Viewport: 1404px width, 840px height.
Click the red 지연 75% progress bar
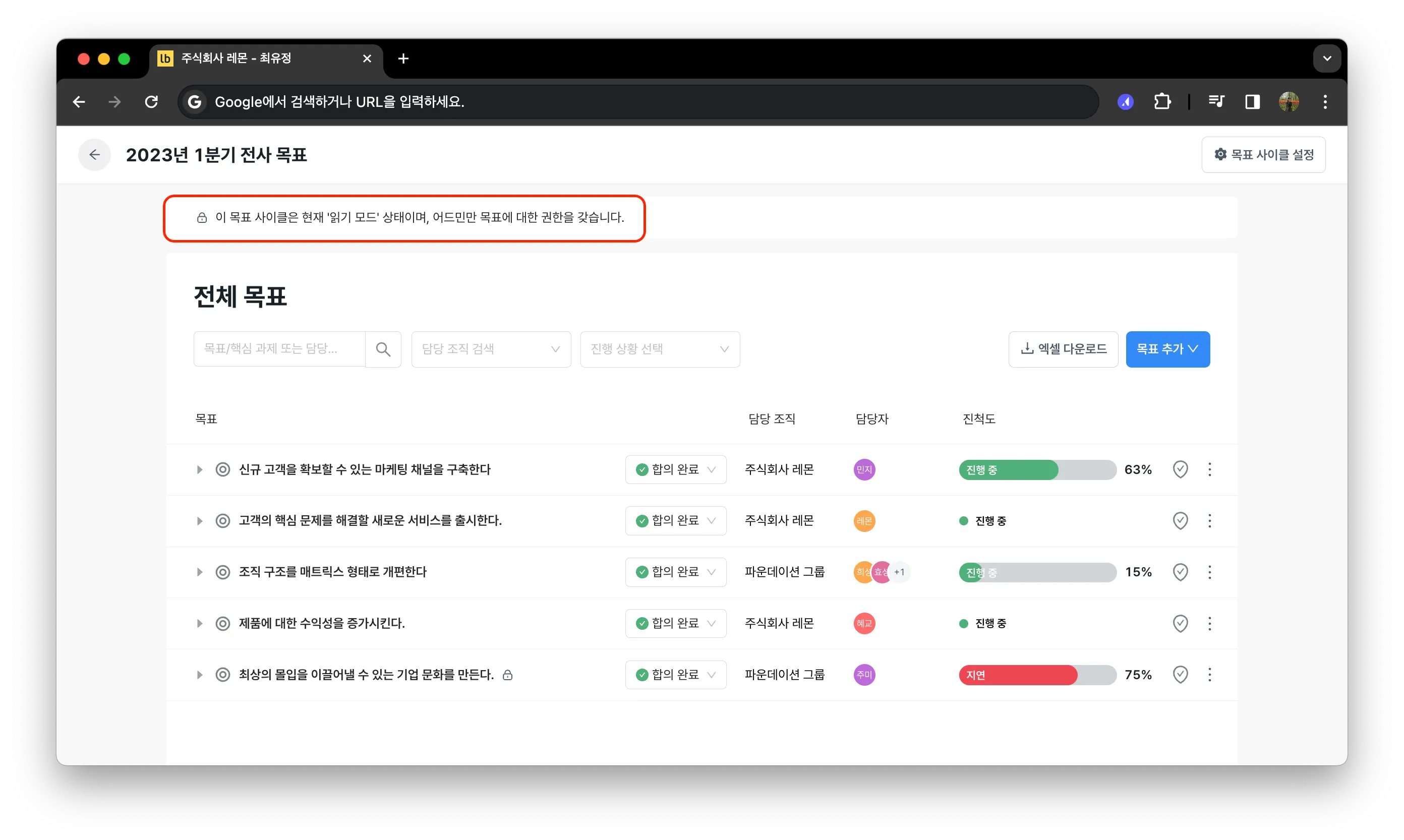1037,674
